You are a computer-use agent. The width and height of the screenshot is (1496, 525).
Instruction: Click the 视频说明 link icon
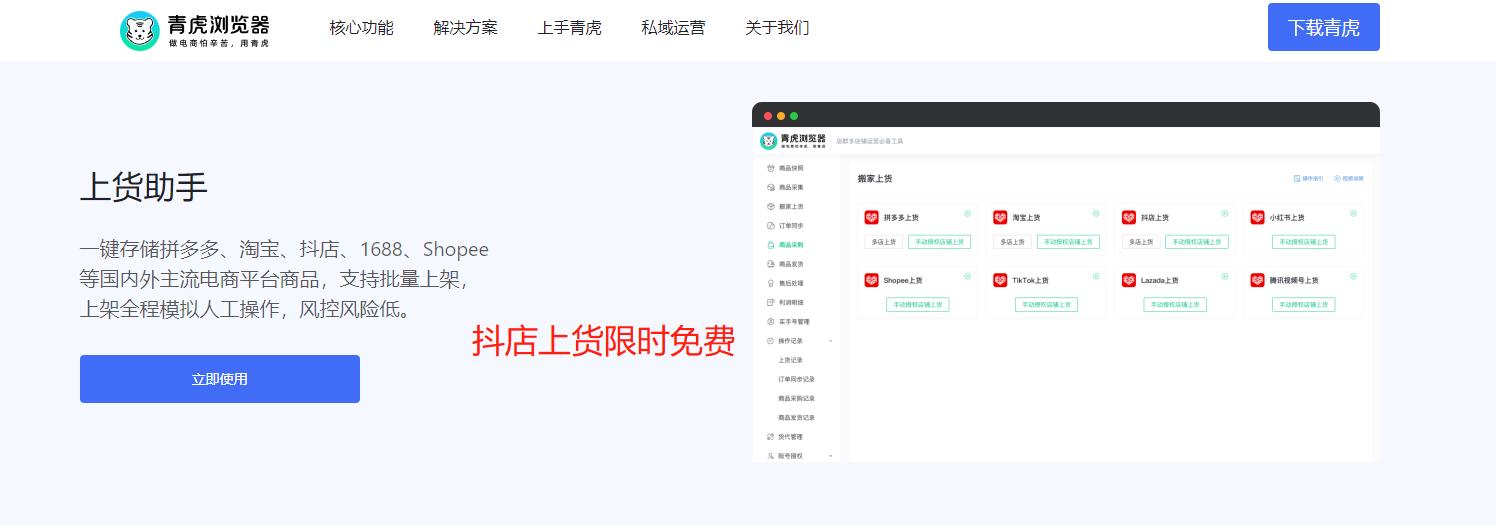[x=1337, y=178]
